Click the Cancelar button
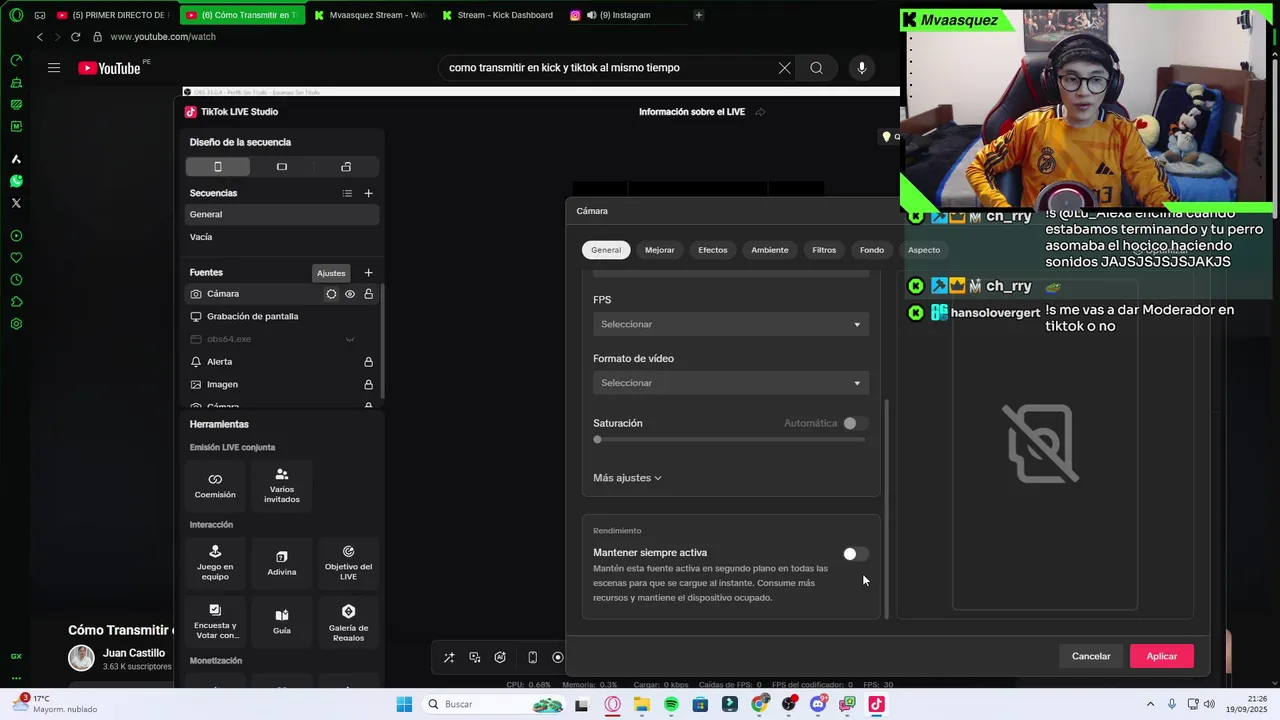1280x720 pixels. point(1091,656)
